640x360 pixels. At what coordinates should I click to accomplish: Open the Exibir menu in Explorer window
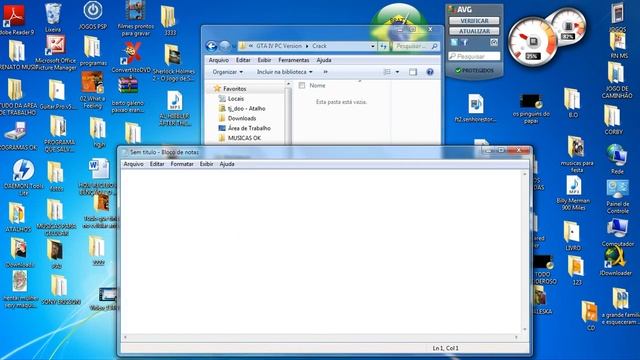(264, 60)
